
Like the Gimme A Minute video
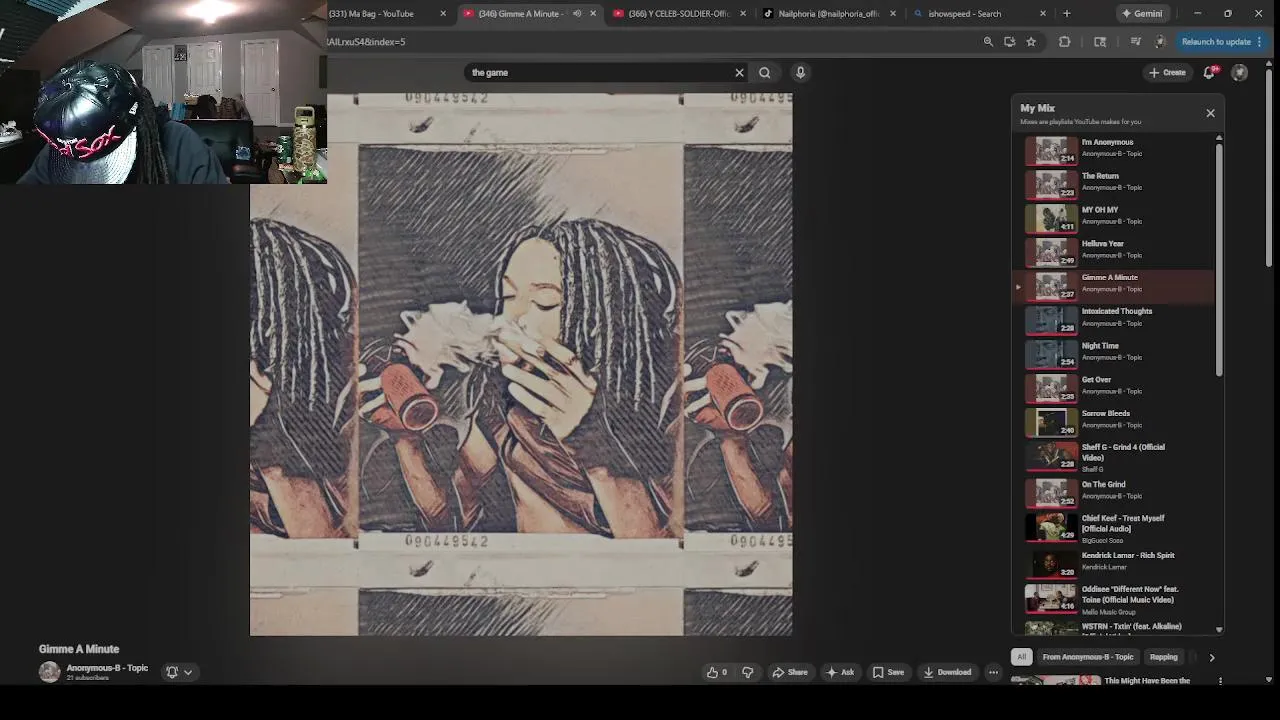coord(717,672)
